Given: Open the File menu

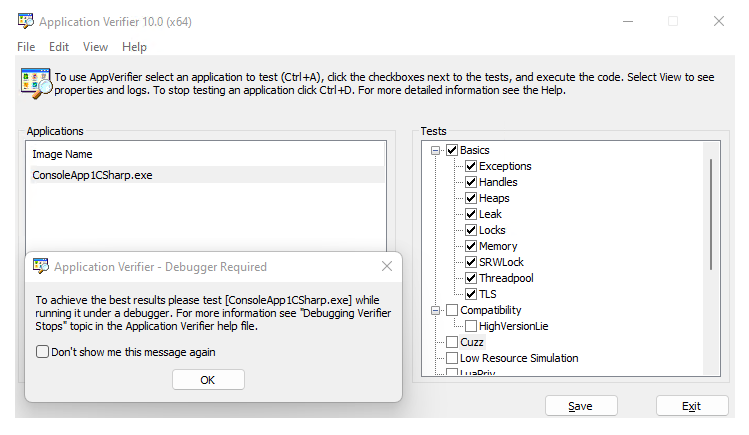Looking at the screenshot, I should click(26, 47).
